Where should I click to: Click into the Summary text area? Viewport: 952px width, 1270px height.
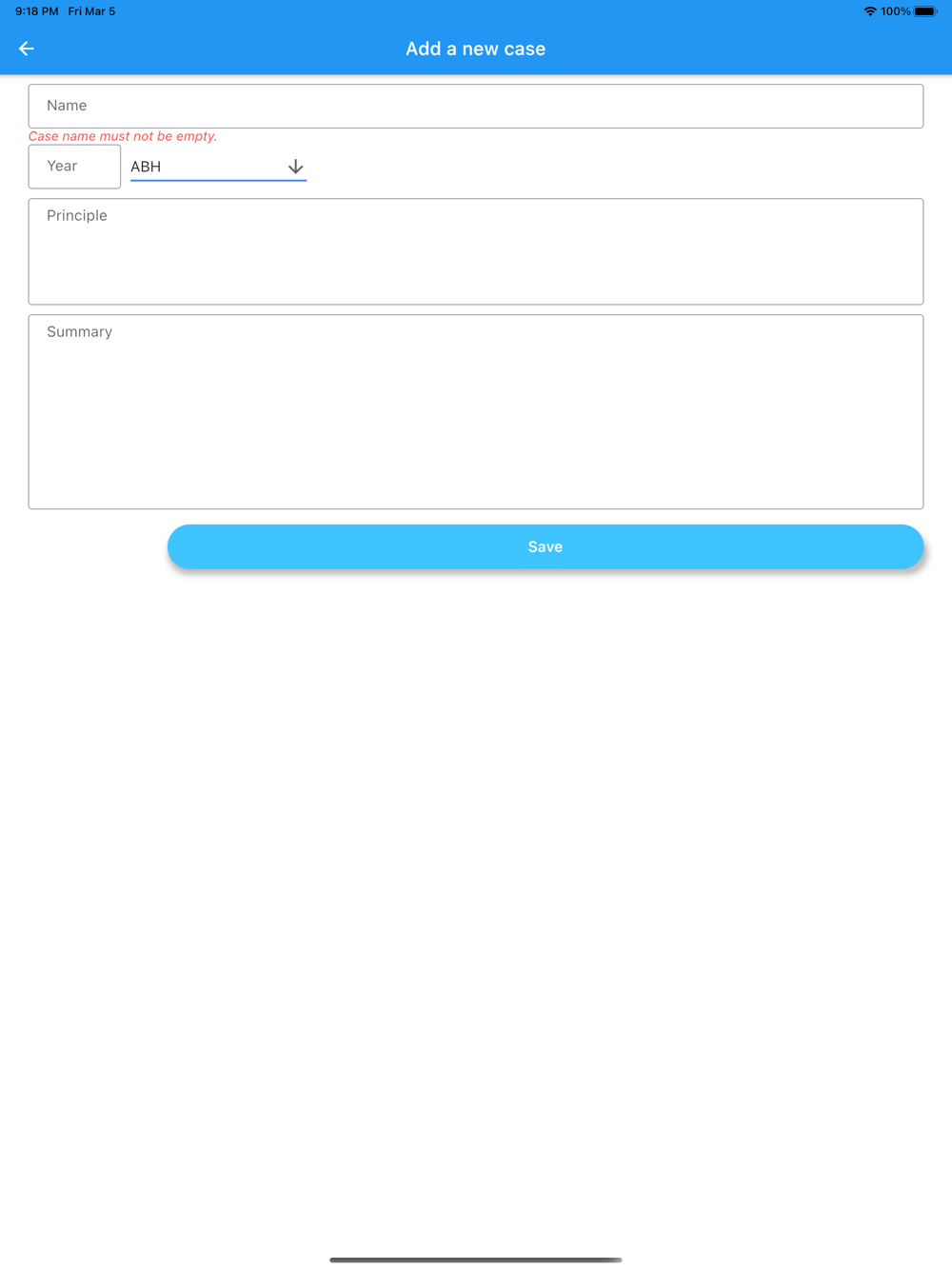[476, 411]
